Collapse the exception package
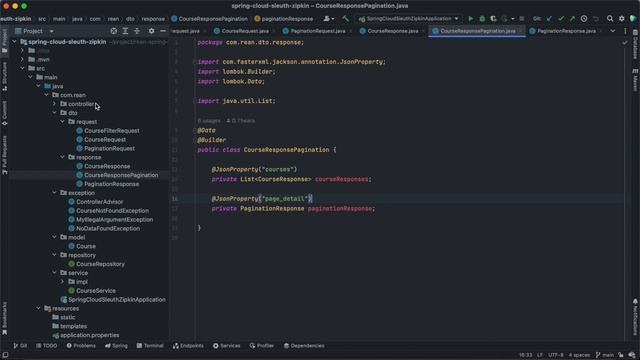This screenshot has width=640, height=360. coord(54,193)
